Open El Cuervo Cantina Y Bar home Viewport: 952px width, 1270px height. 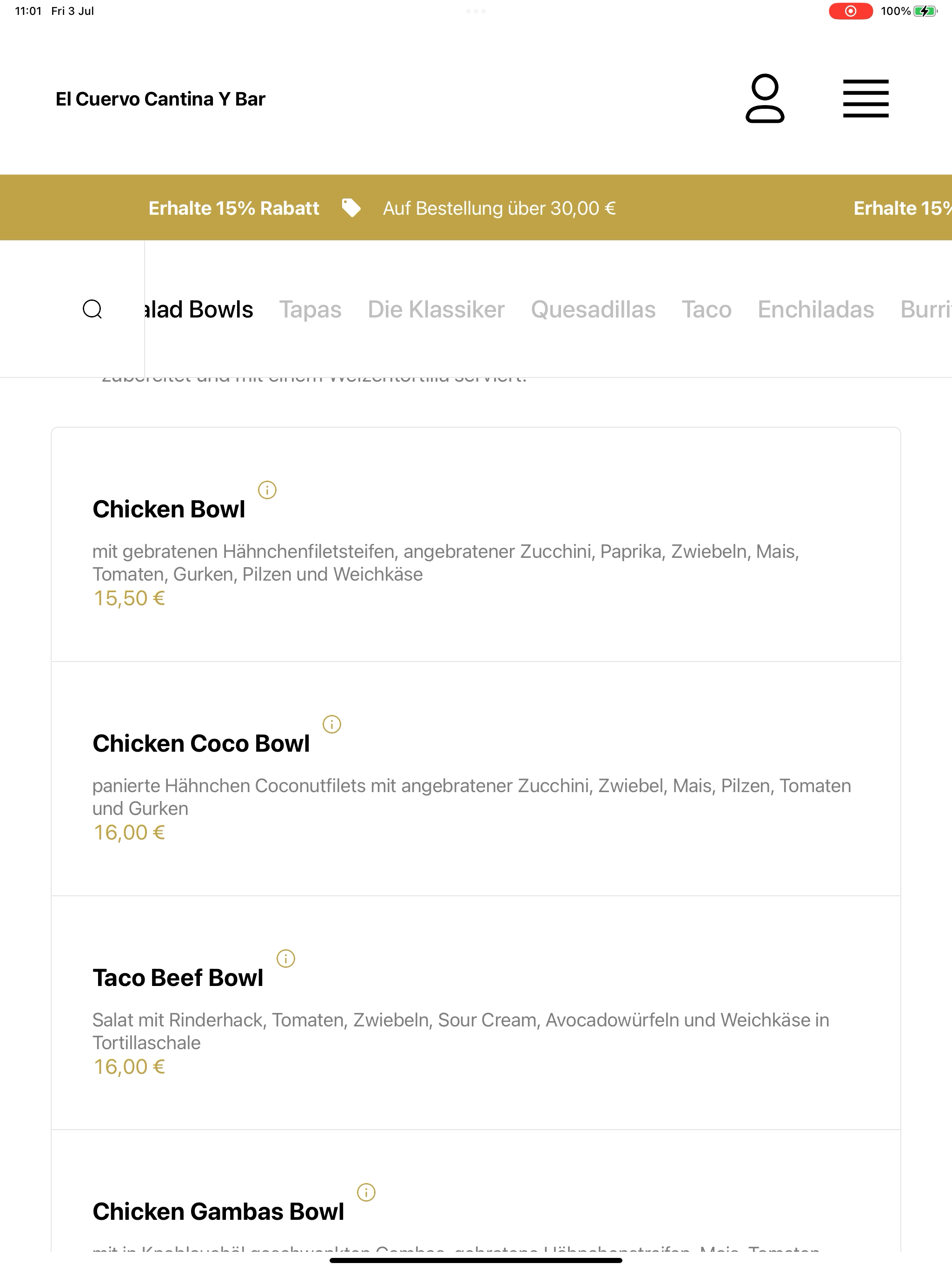point(160,99)
